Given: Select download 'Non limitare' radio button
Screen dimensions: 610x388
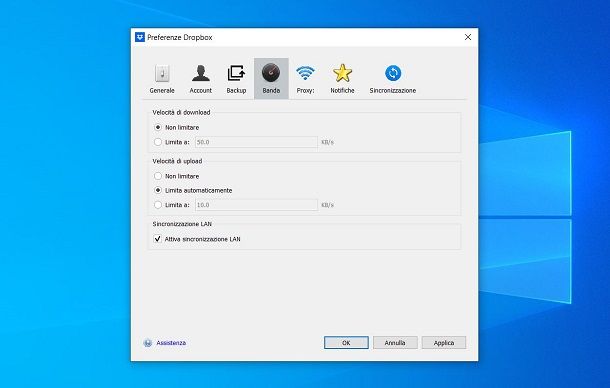Looking at the screenshot, I should point(158,127).
